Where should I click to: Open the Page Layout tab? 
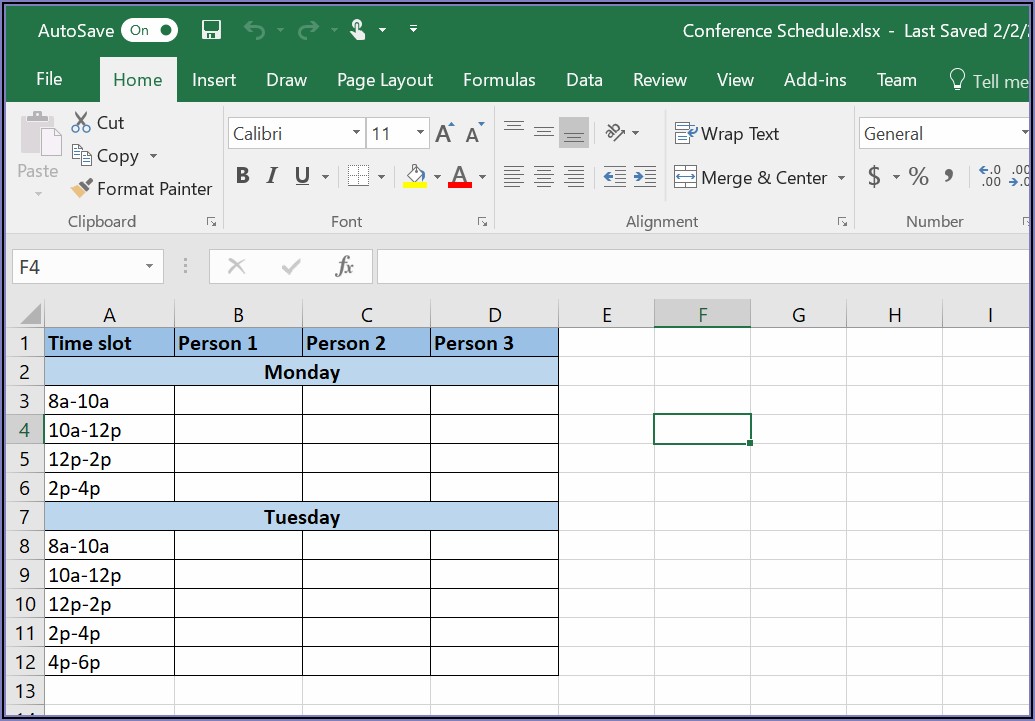click(x=385, y=80)
